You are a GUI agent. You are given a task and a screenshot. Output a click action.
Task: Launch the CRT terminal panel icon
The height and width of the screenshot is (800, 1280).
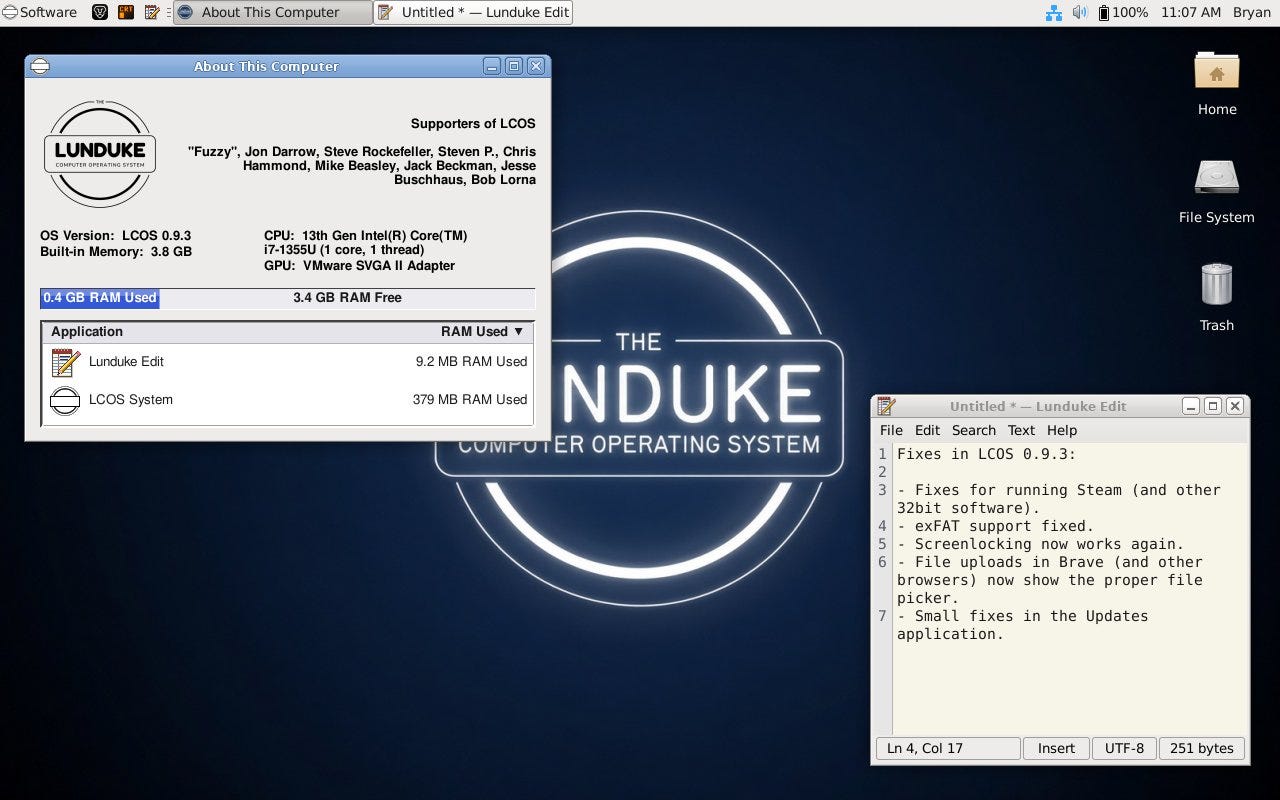tap(126, 12)
